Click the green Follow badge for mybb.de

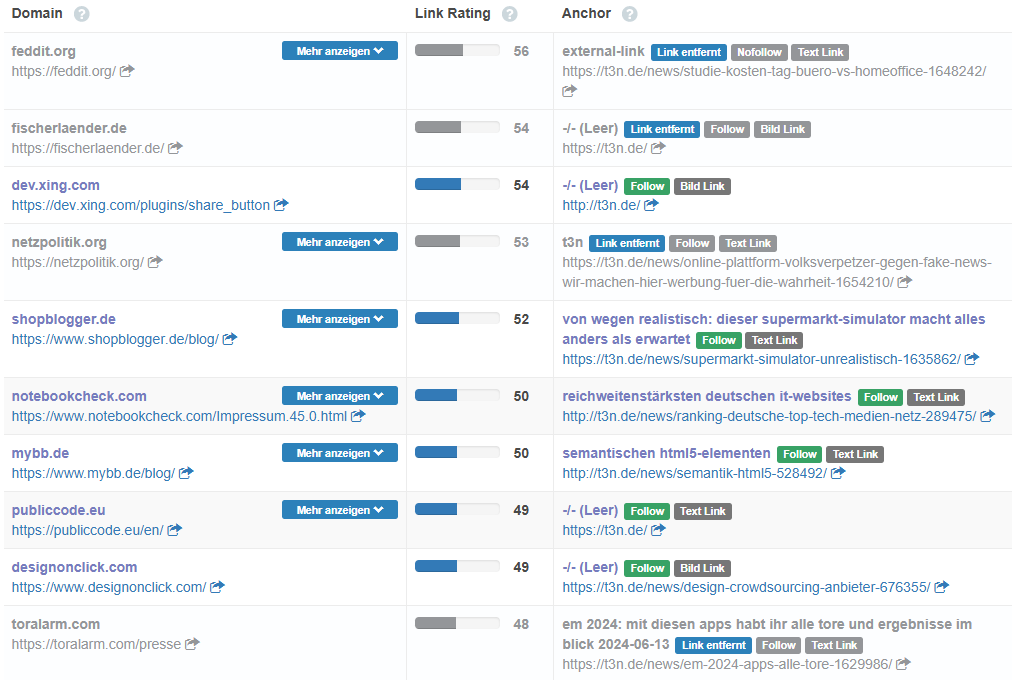point(800,454)
